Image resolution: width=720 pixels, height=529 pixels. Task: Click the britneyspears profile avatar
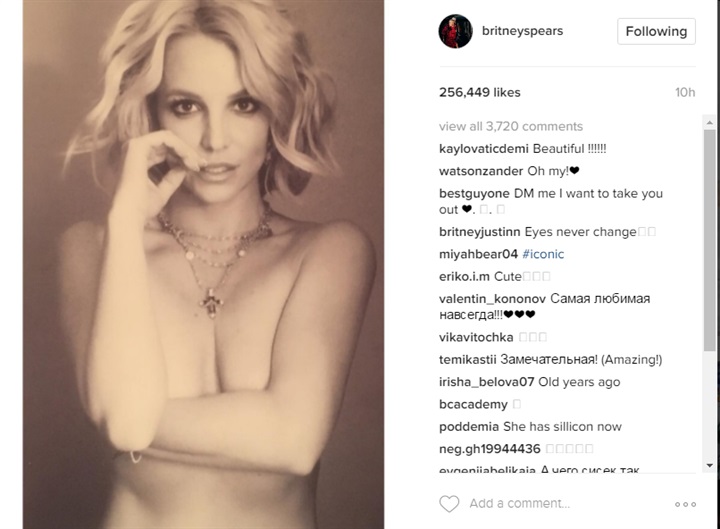pos(456,31)
